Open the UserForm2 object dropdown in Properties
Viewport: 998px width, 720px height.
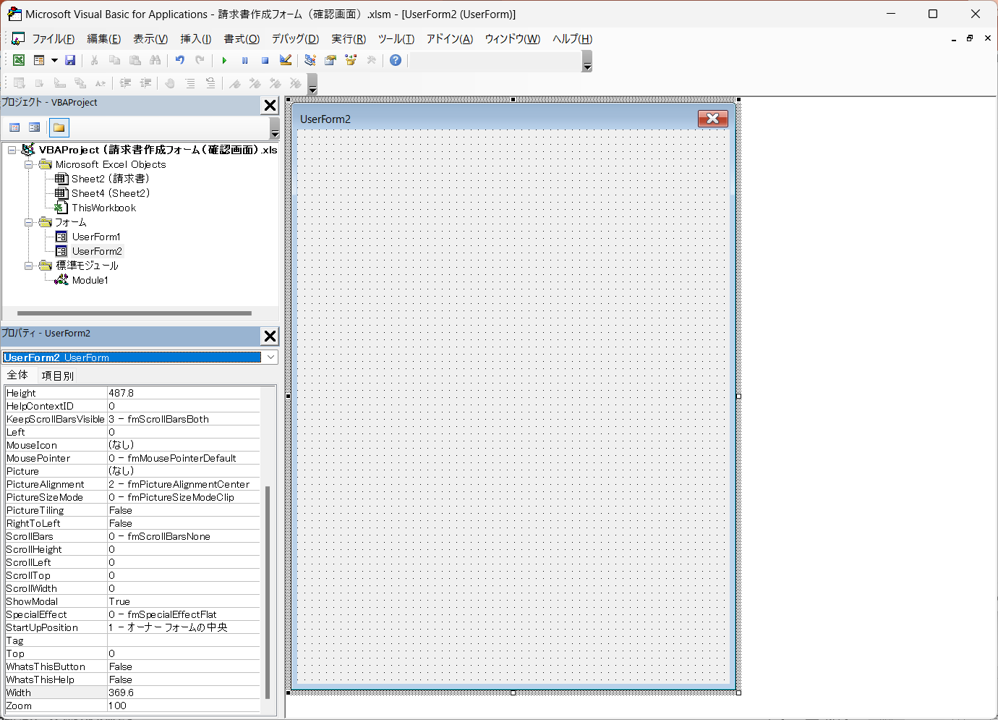tap(270, 357)
